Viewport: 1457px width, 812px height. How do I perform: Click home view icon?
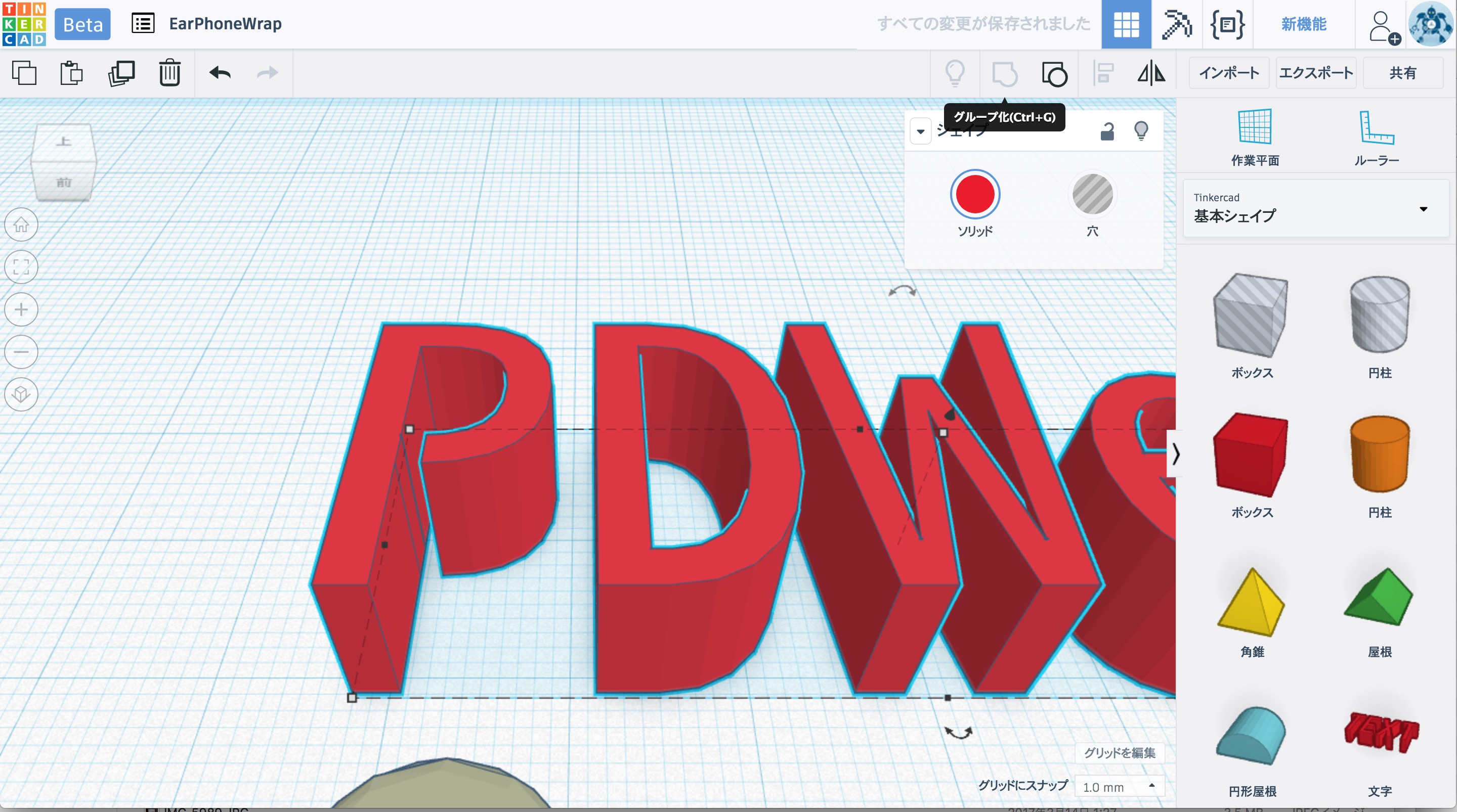point(21,224)
